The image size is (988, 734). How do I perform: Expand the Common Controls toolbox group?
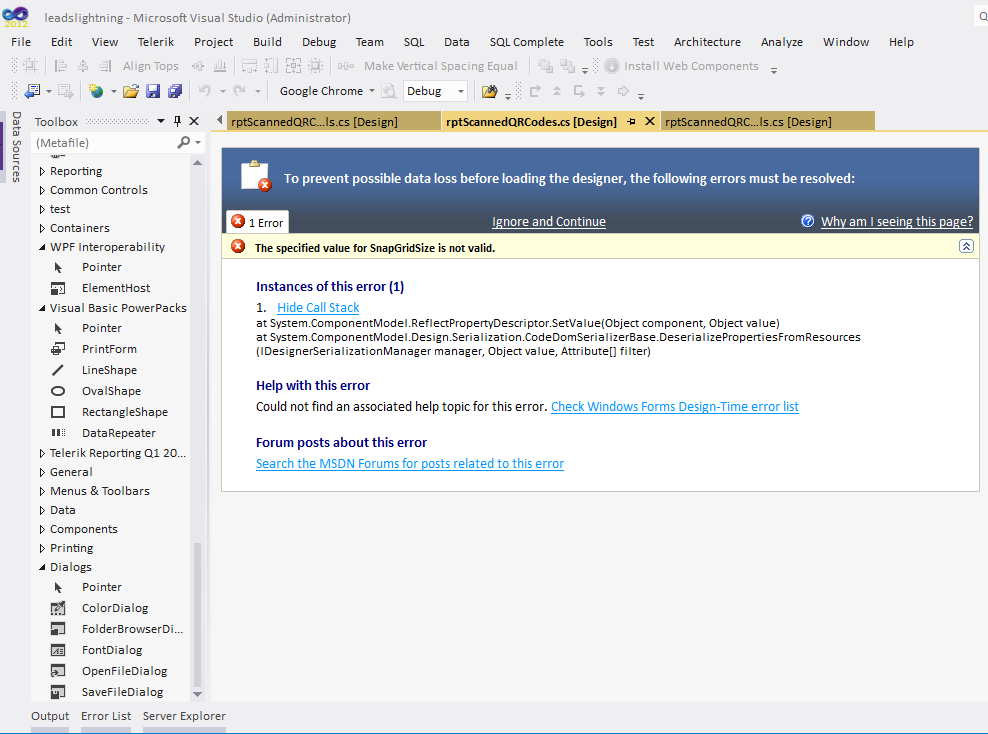pyautogui.click(x=42, y=190)
